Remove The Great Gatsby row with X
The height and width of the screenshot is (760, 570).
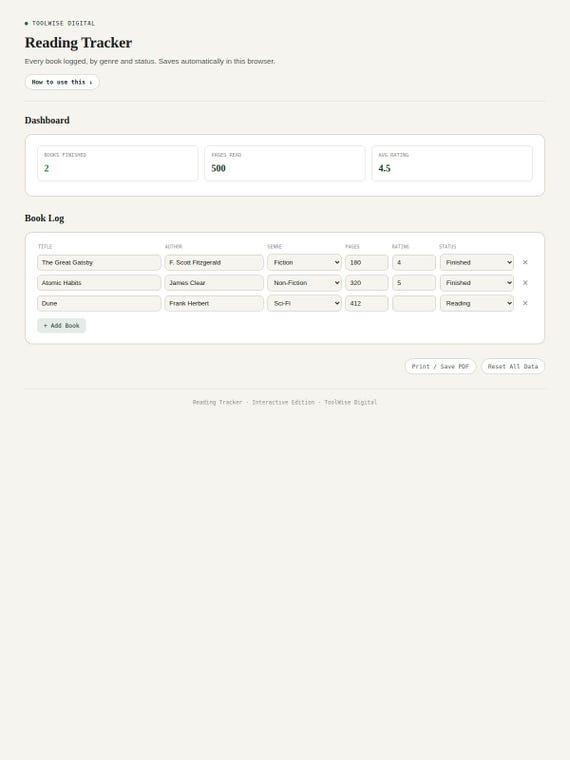525,262
